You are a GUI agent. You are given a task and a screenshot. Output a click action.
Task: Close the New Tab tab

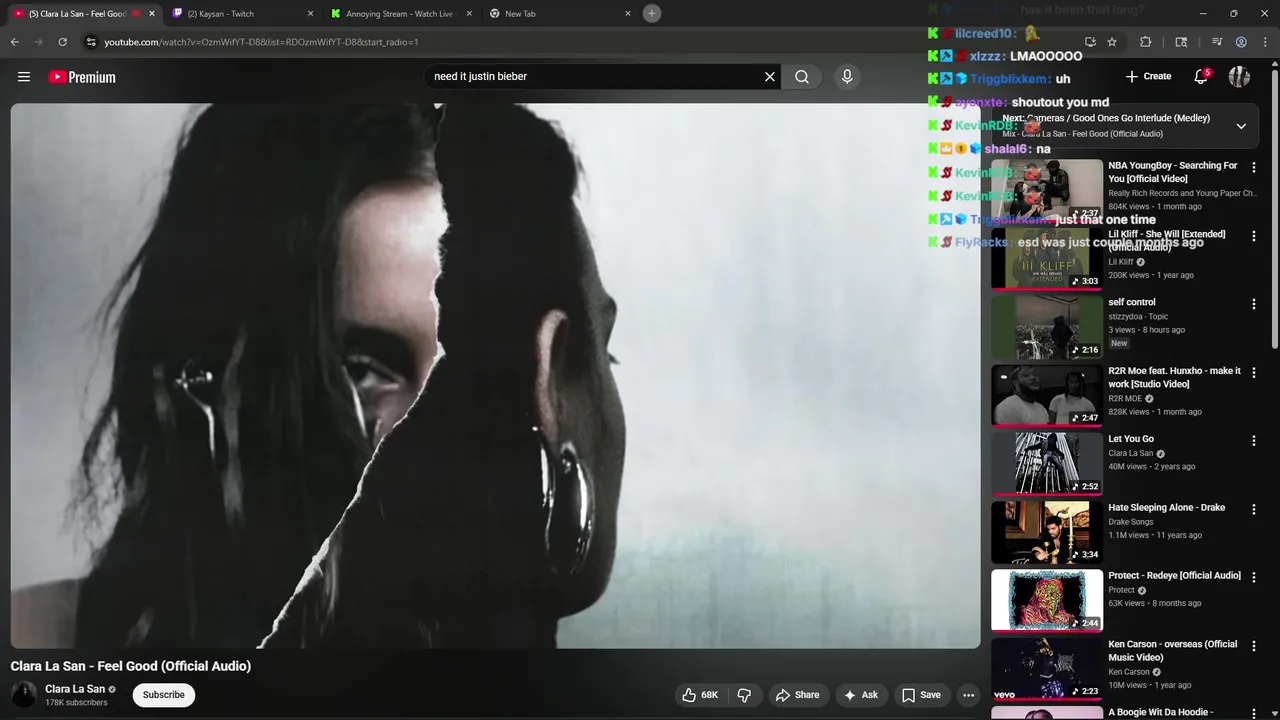point(628,14)
